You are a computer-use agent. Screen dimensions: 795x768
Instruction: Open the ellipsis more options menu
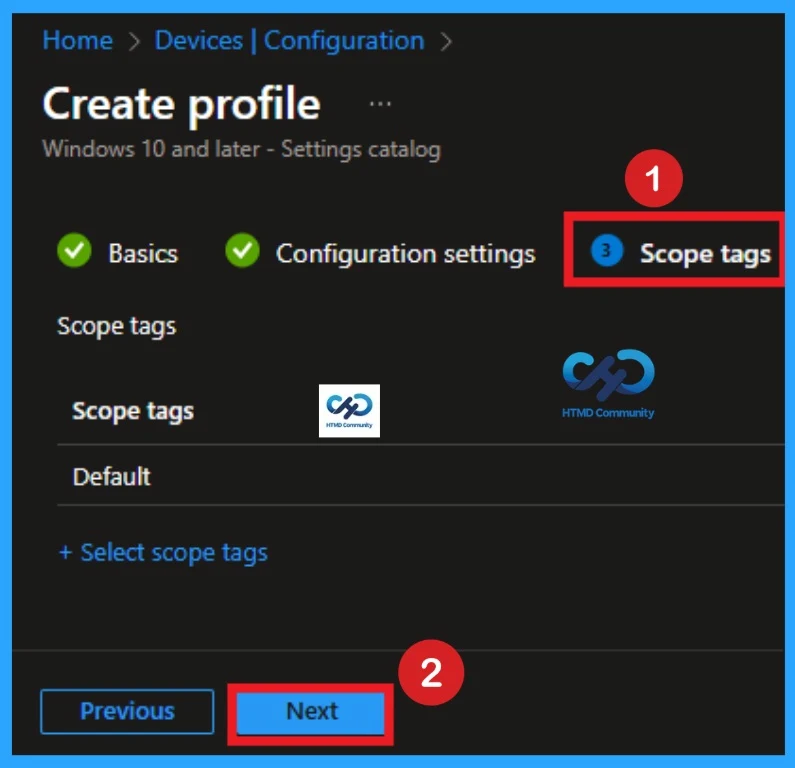coord(380,104)
